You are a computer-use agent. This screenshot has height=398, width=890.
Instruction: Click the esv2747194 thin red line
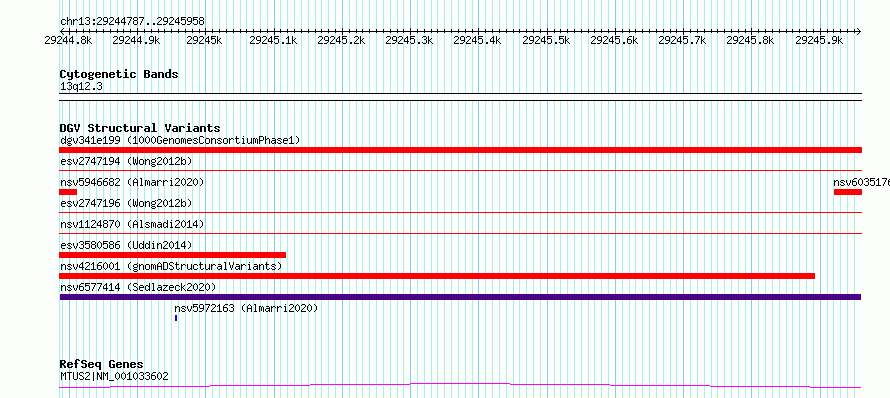(460, 170)
